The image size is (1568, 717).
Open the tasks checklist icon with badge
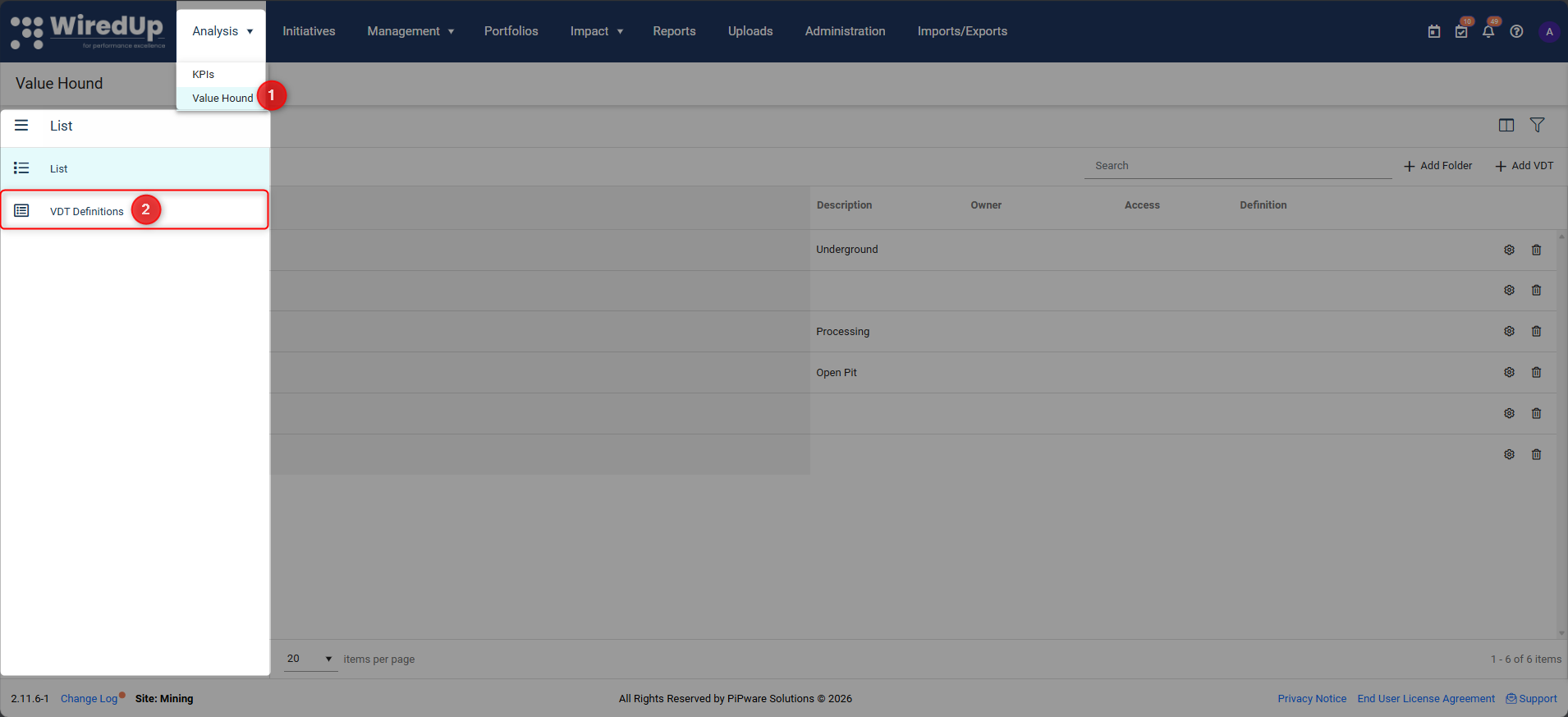point(1461,31)
